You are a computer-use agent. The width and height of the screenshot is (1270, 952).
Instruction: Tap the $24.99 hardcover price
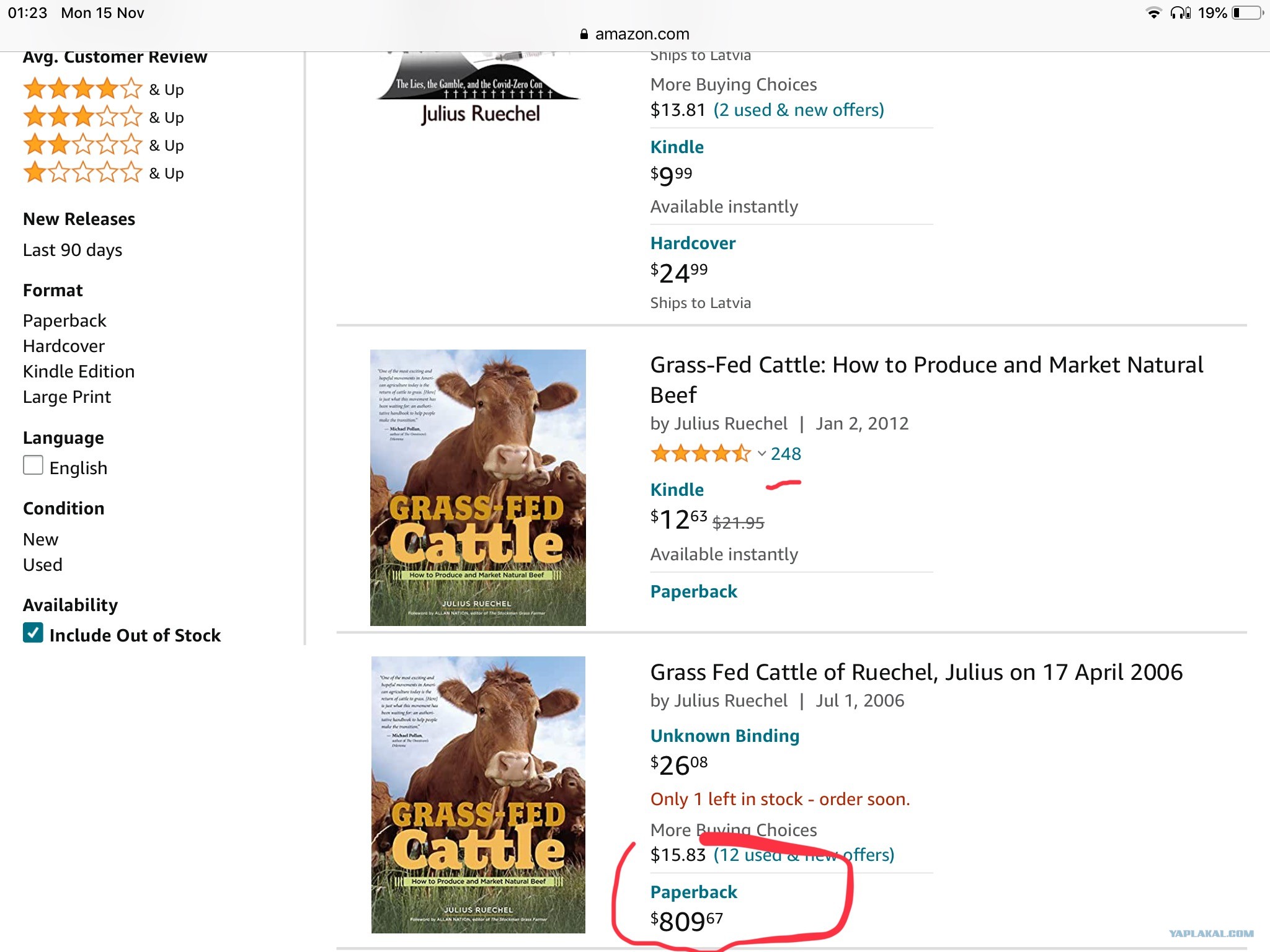pyautogui.click(x=679, y=273)
